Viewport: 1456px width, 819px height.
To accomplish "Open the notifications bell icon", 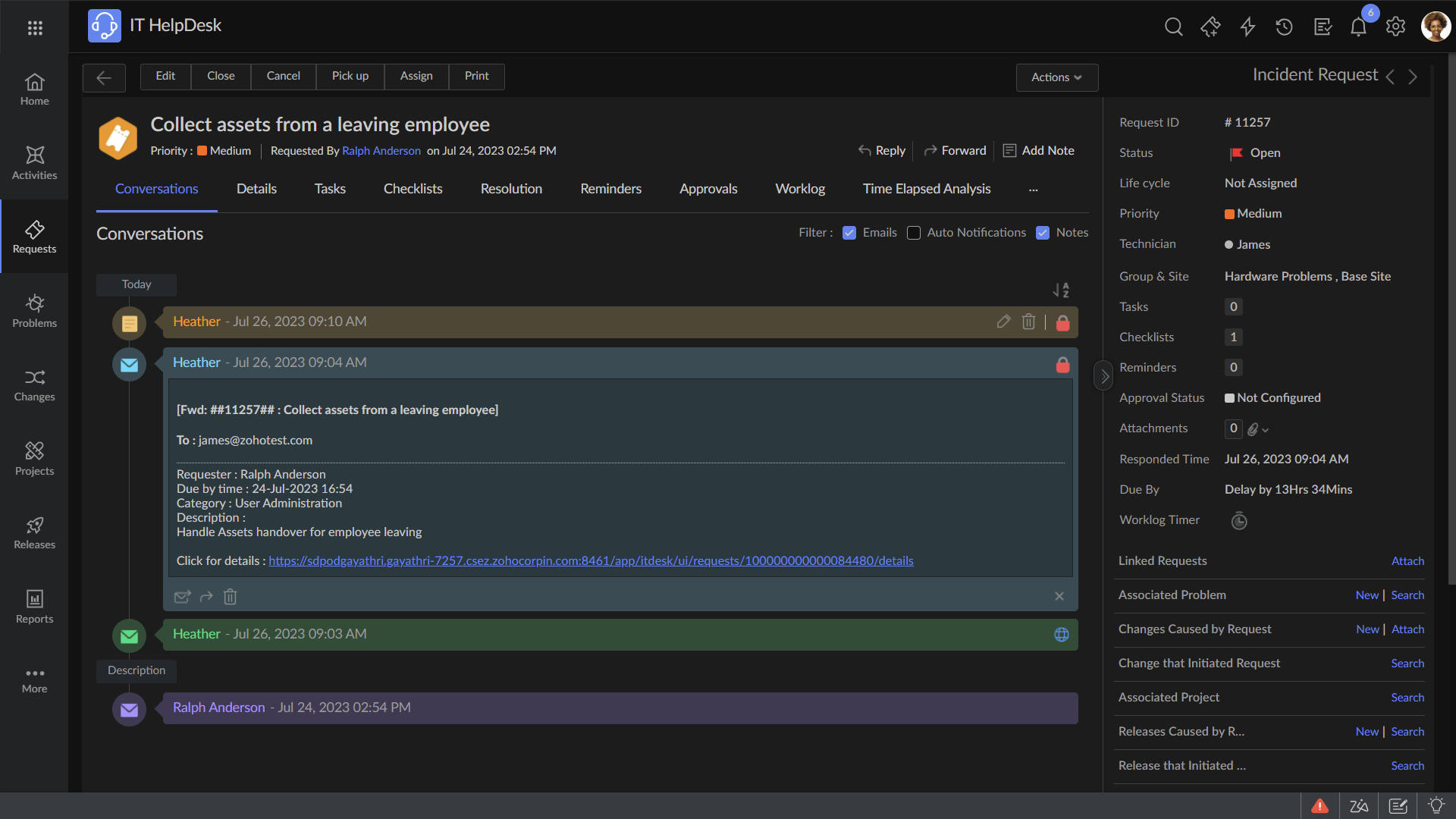I will [x=1358, y=27].
